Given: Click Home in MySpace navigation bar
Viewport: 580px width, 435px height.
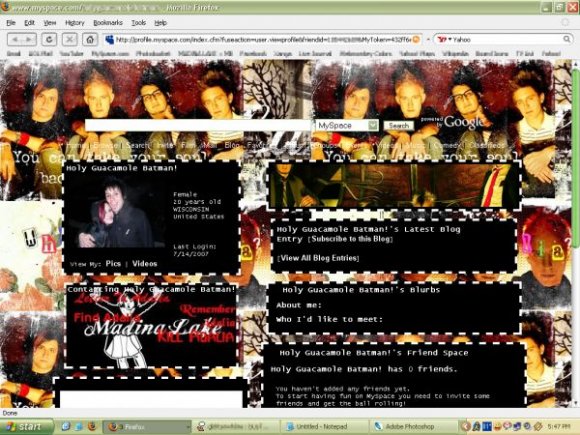Looking at the screenshot, I should pyautogui.click(x=76, y=145).
